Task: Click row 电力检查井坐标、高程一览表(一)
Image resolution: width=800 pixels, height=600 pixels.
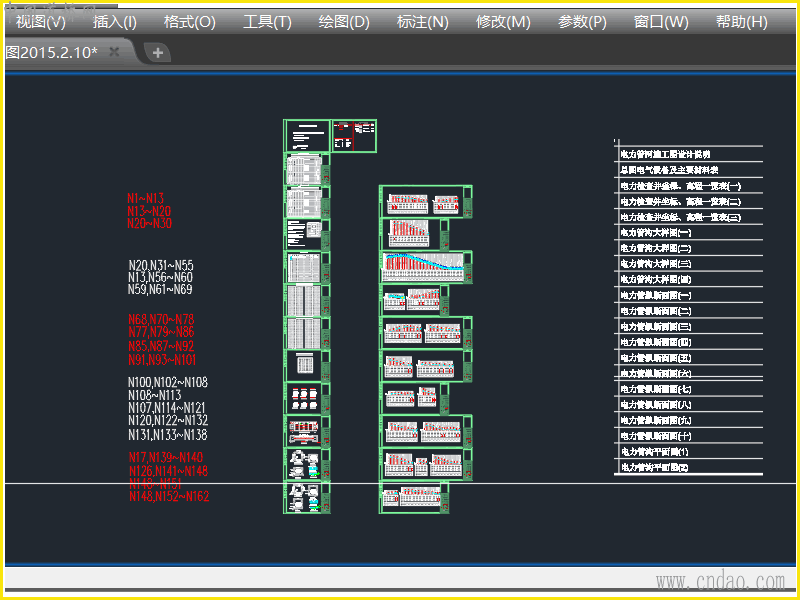Action: pyautogui.click(x=689, y=186)
